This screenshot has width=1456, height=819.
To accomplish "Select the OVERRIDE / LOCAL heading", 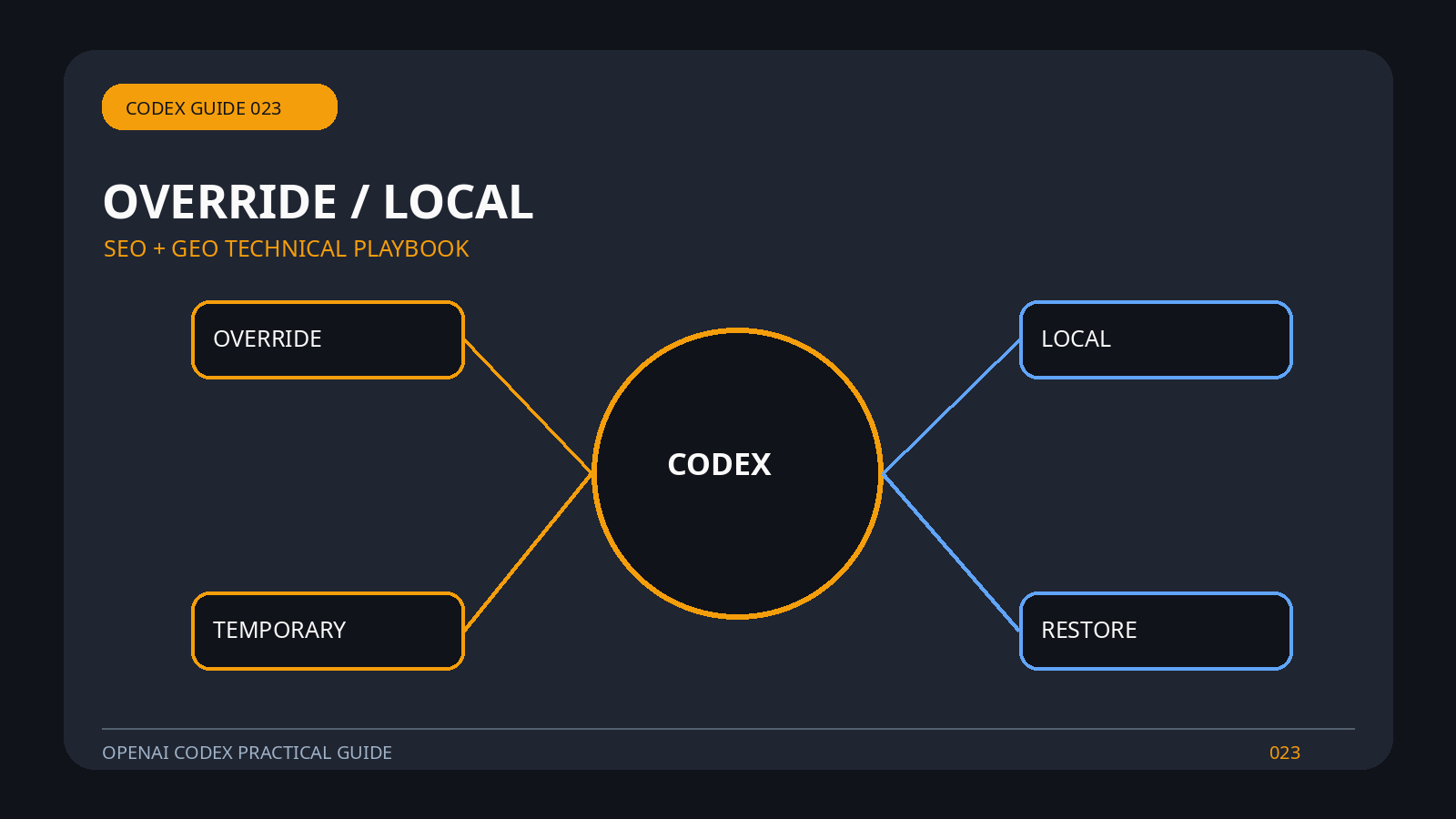I will pos(318,202).
